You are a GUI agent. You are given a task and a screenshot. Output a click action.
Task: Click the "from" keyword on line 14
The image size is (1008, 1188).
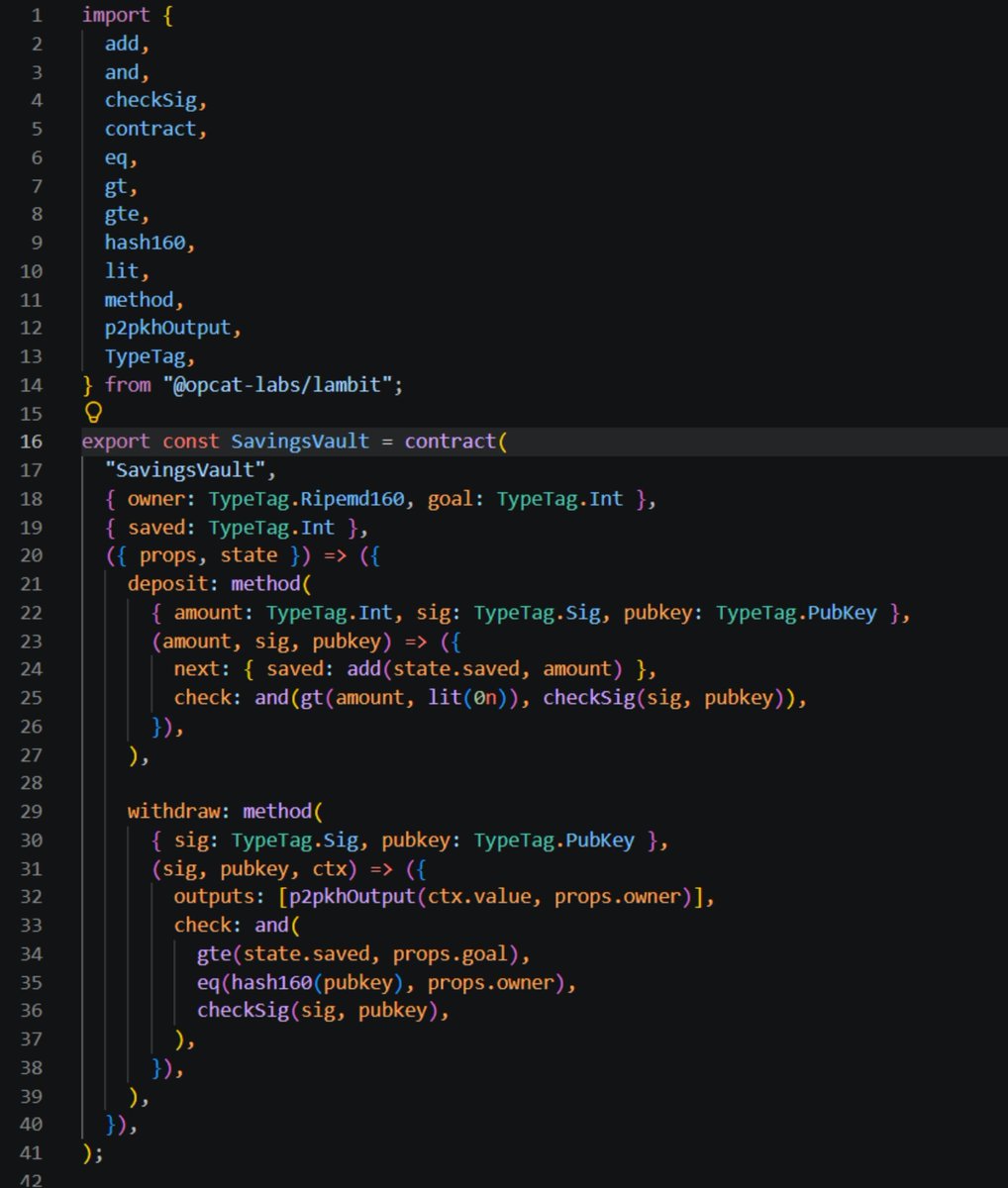[x=128, y=384]
